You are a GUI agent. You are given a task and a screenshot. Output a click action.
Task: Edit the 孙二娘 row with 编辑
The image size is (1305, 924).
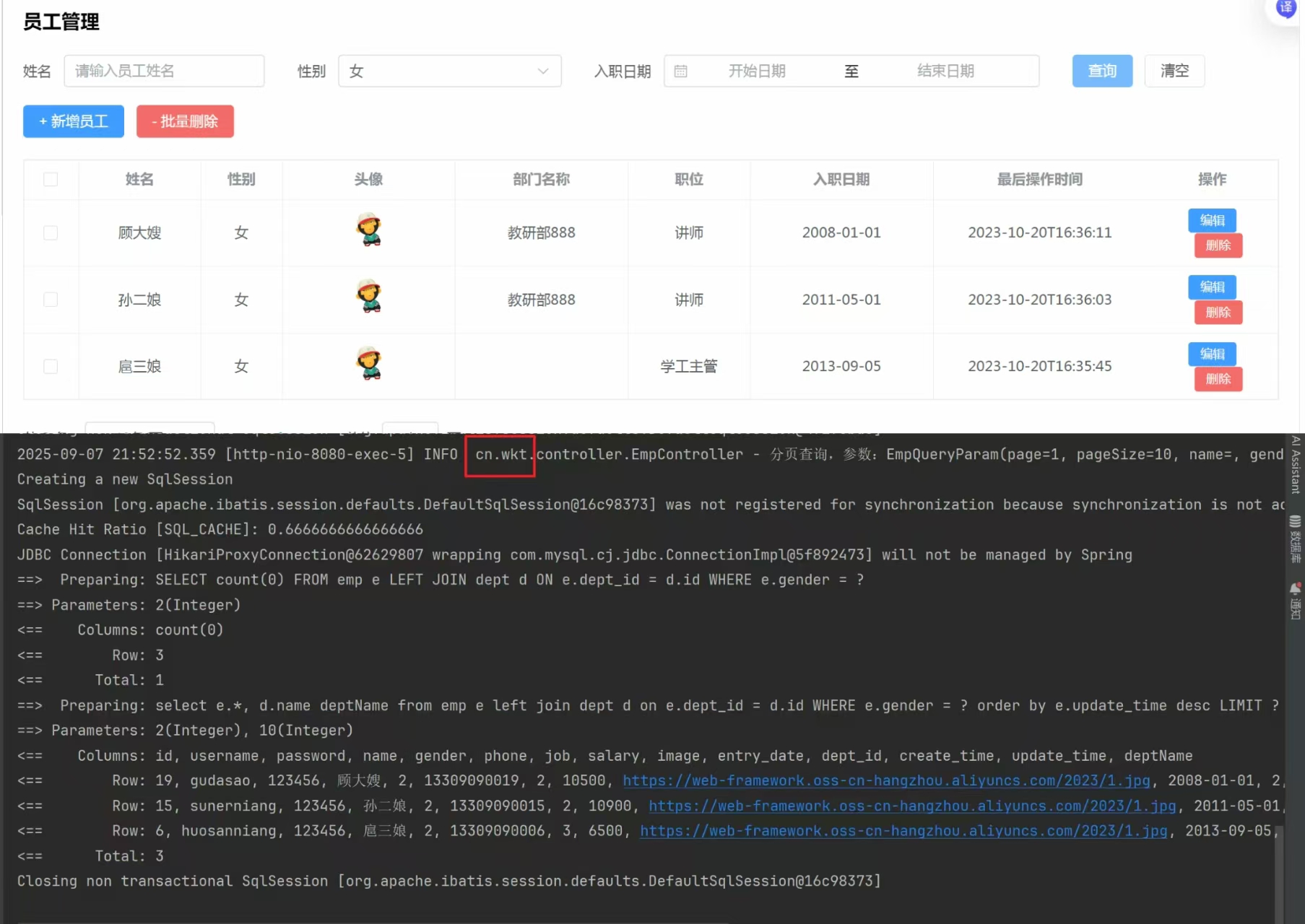click(x=1212, y=287)
